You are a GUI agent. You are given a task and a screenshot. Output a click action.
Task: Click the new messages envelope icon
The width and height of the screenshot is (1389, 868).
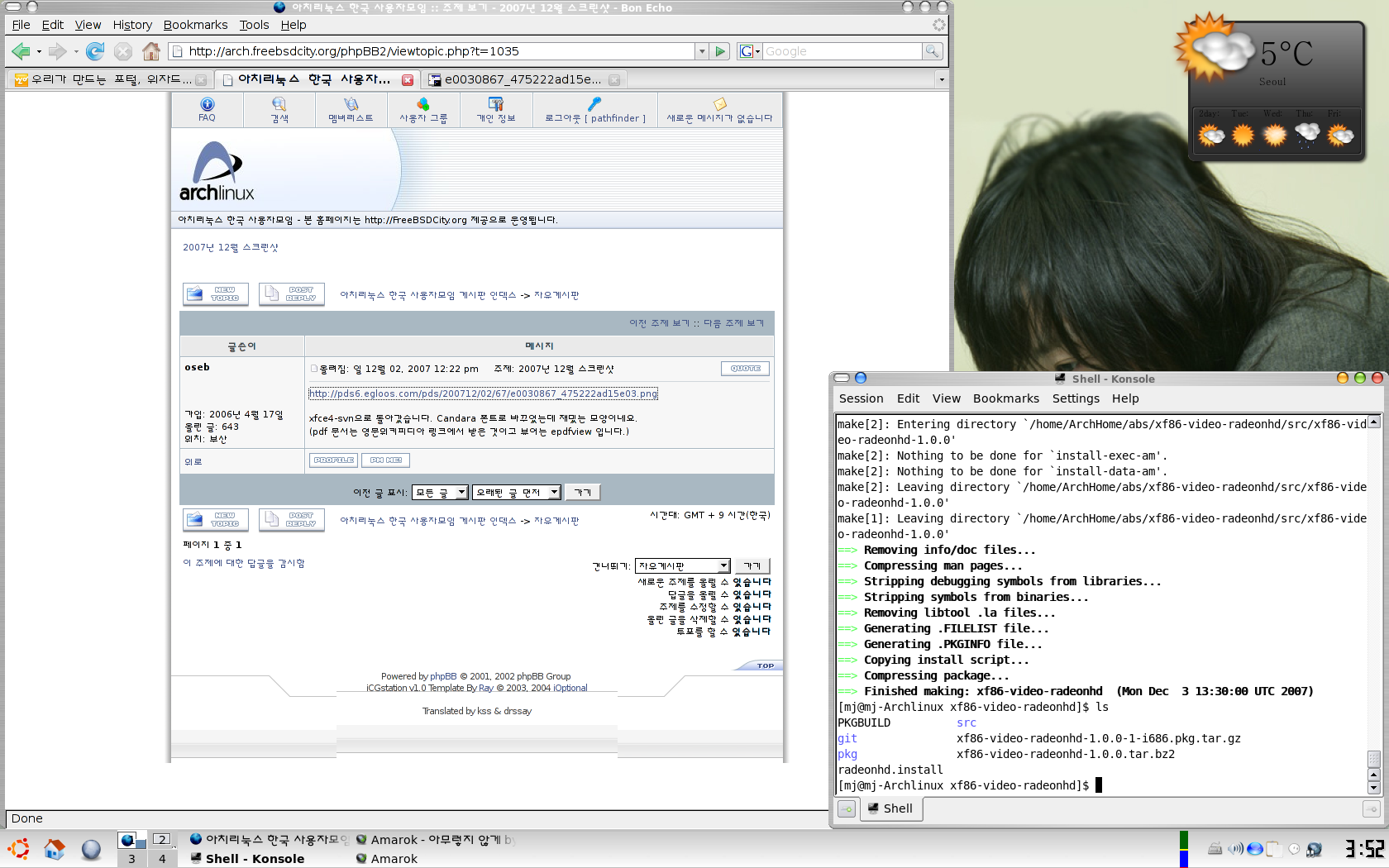pyautogui.click(x=719, y=104)
